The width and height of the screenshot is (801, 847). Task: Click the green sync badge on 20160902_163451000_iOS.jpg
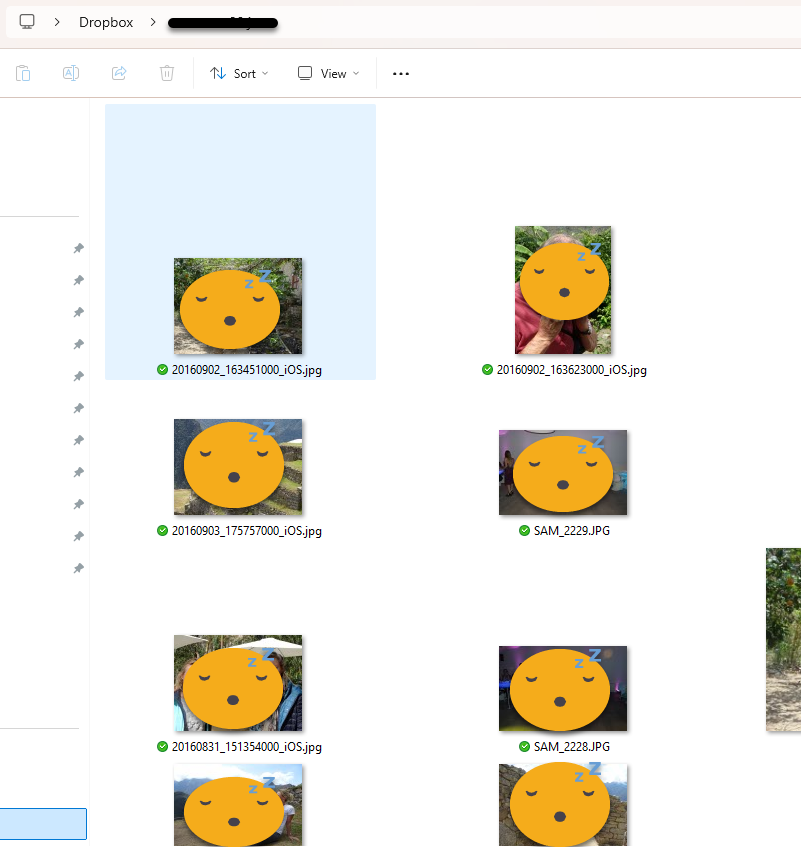point(162,370)
